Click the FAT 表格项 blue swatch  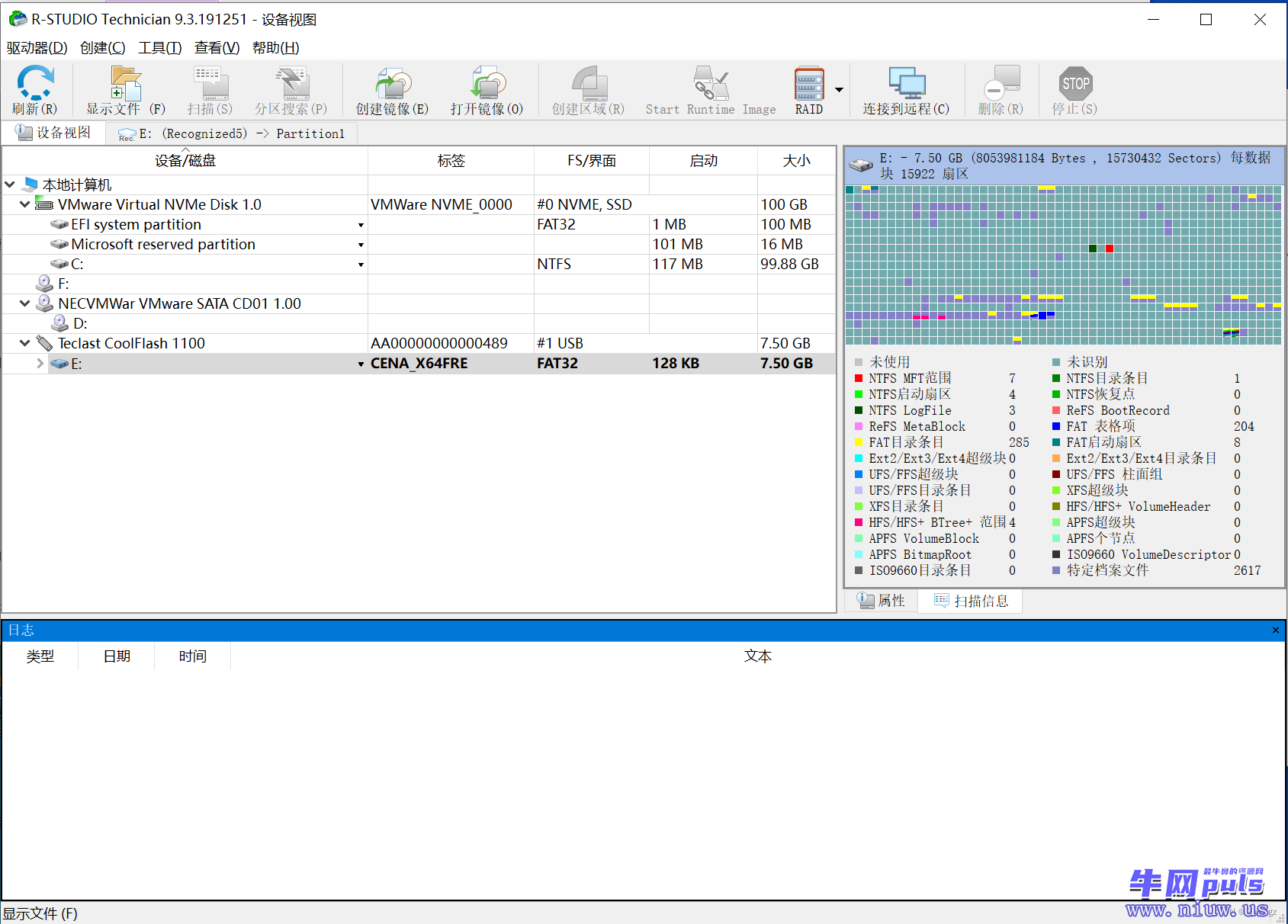tap(1056, 426)
